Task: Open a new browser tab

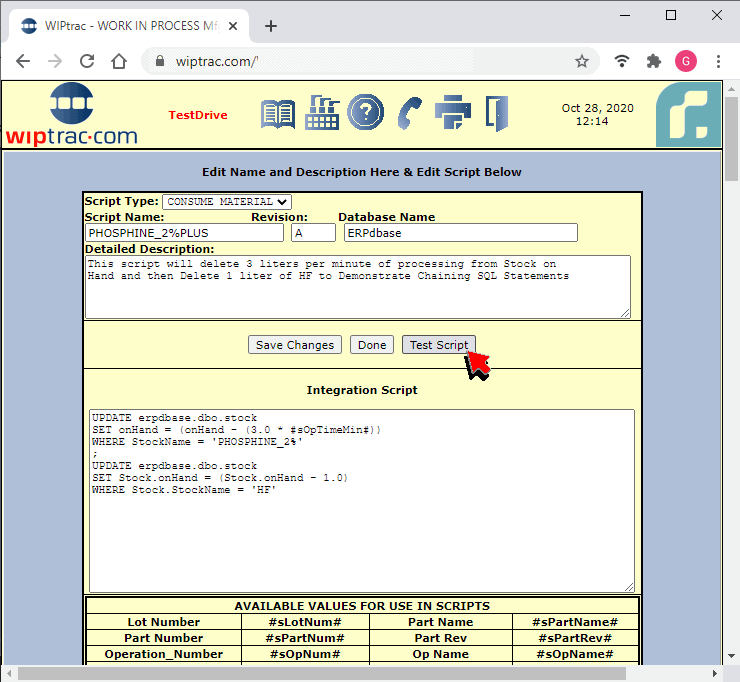Action: [x=270, y=26]
